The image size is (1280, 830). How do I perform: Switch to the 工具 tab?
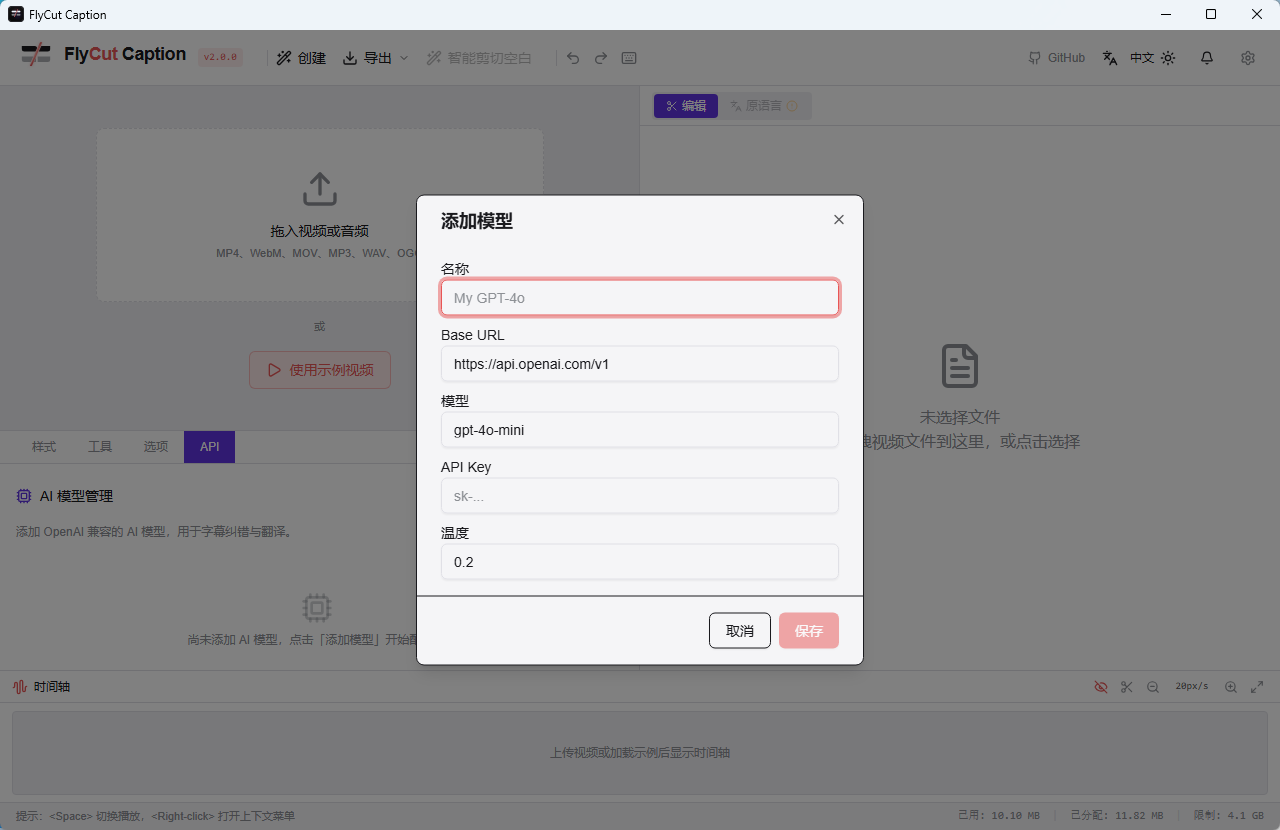coord(100,447)
